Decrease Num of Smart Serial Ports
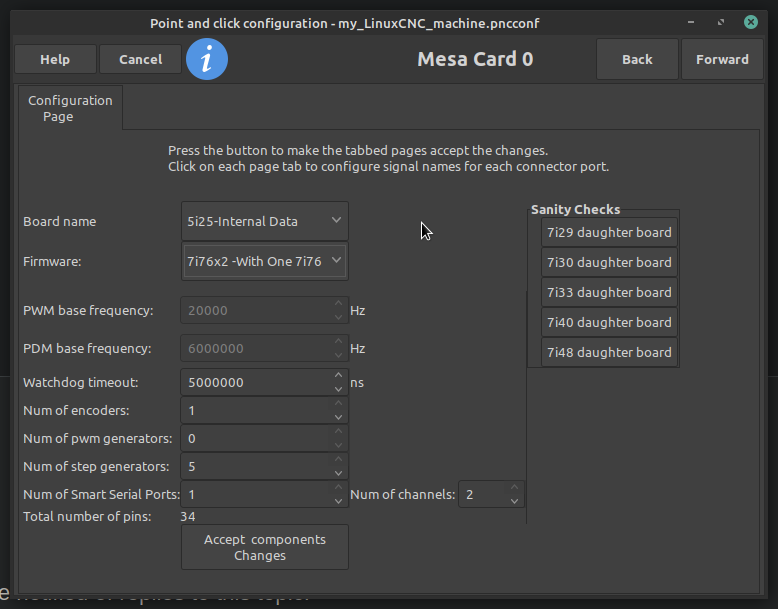The width and height of the screenshot is (778, 609). (338, 501)
